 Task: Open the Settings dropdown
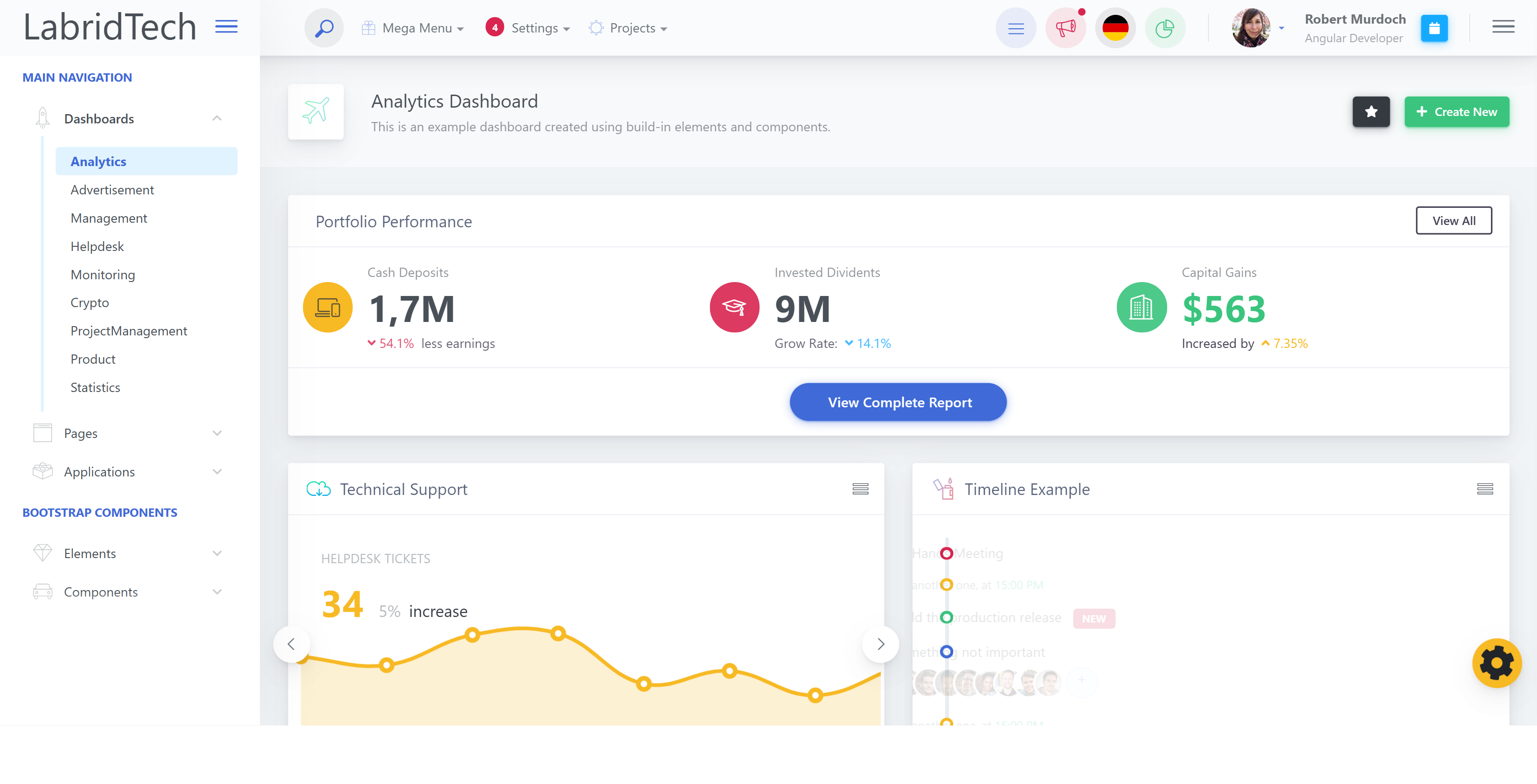(540, 28)
